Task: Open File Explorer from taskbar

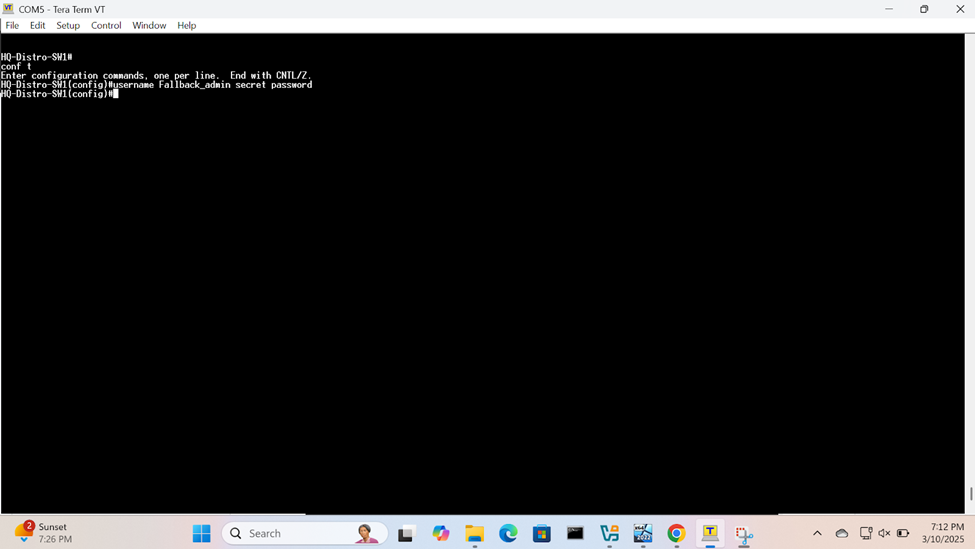Action: (x=474, y=533)
